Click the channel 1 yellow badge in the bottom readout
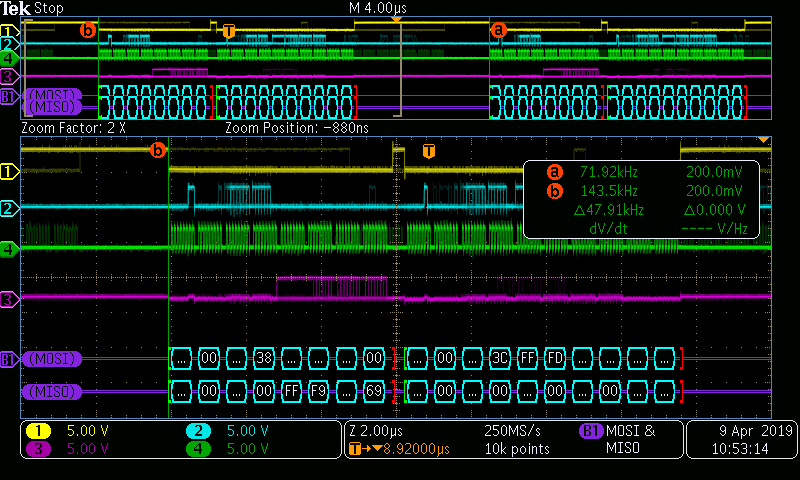 38,431
